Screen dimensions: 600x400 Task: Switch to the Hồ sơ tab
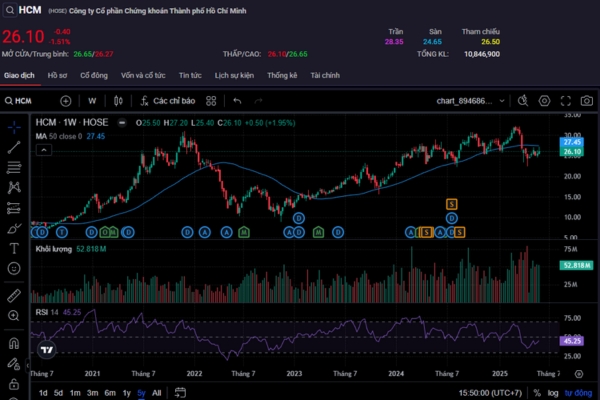click(57, 75)
